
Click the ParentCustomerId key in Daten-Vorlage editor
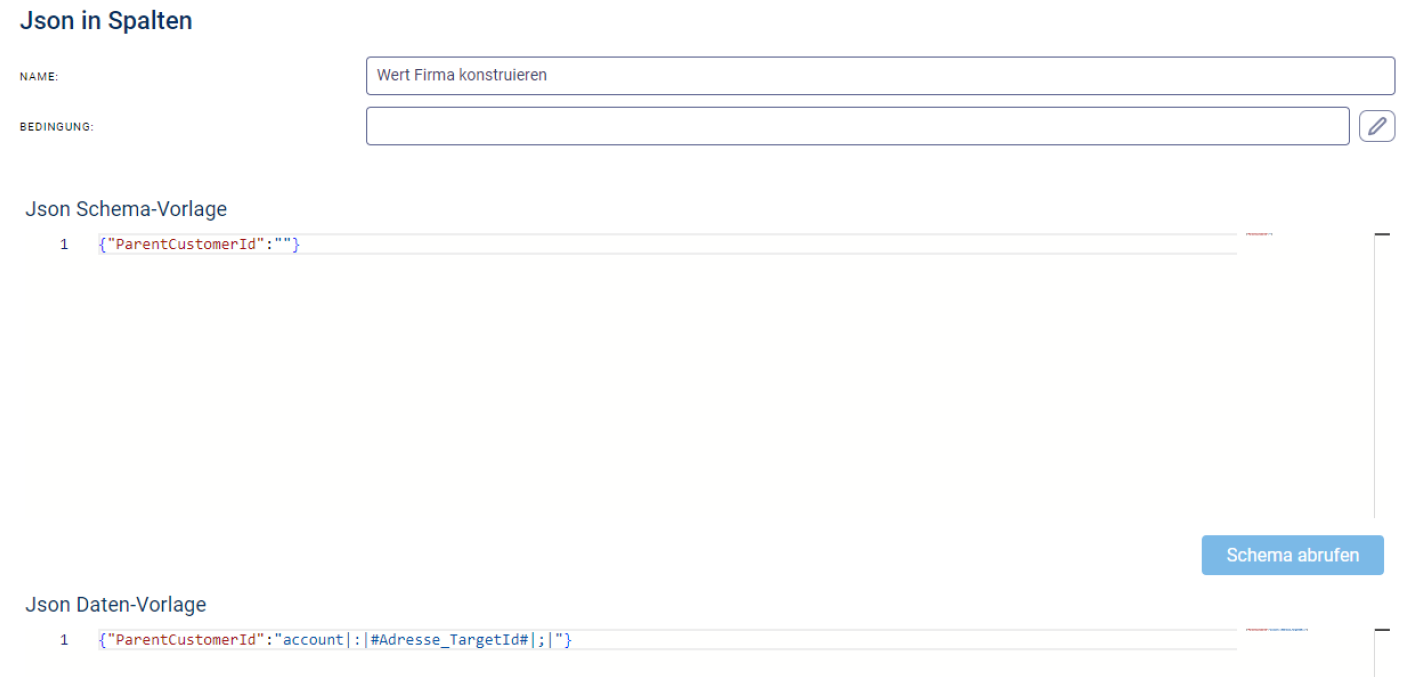coord(184,640)
